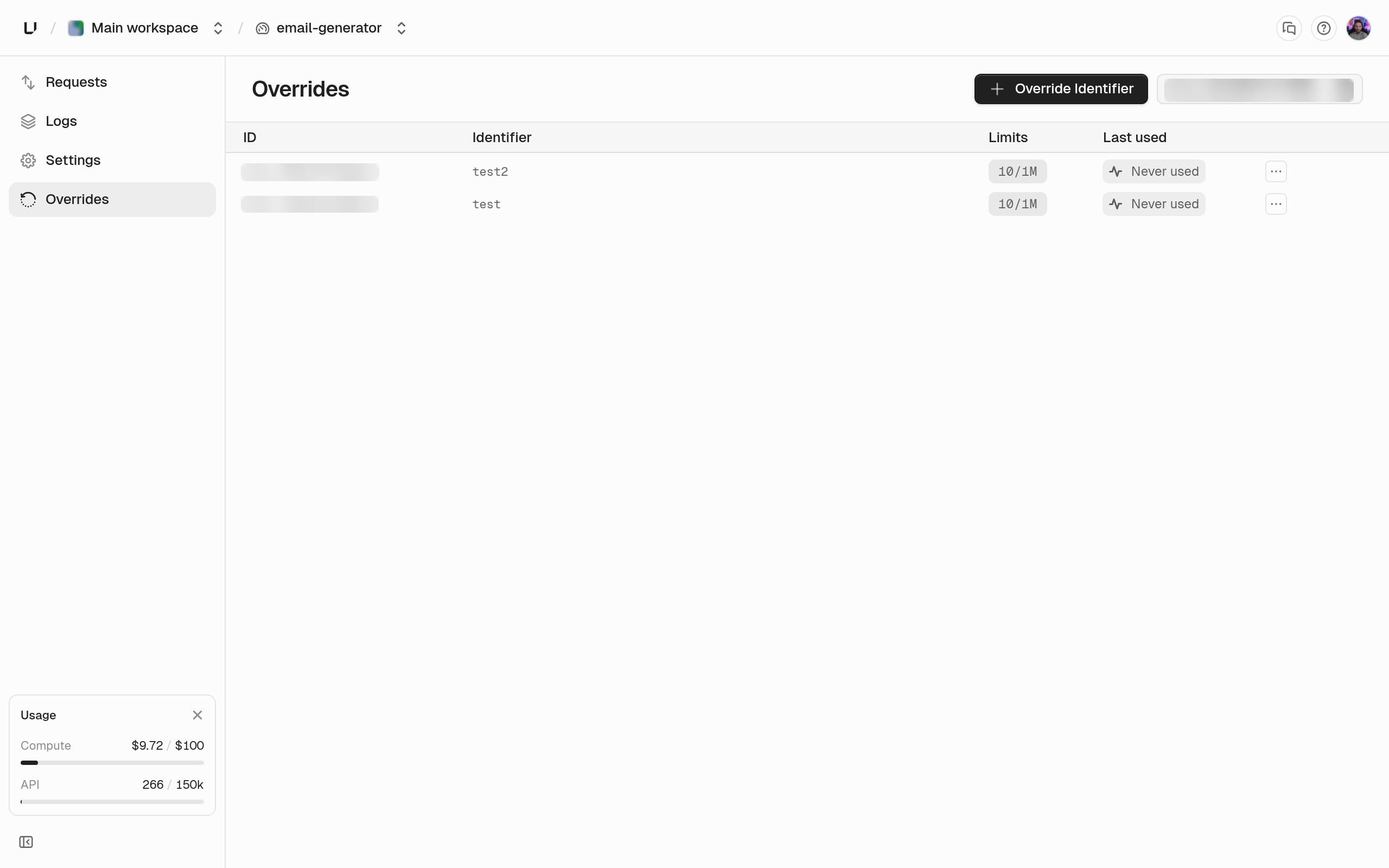Image resolution: width=1389 pixels, height=868 pixels.
Task: Open the Logs page
Action: tap(112, 121)
